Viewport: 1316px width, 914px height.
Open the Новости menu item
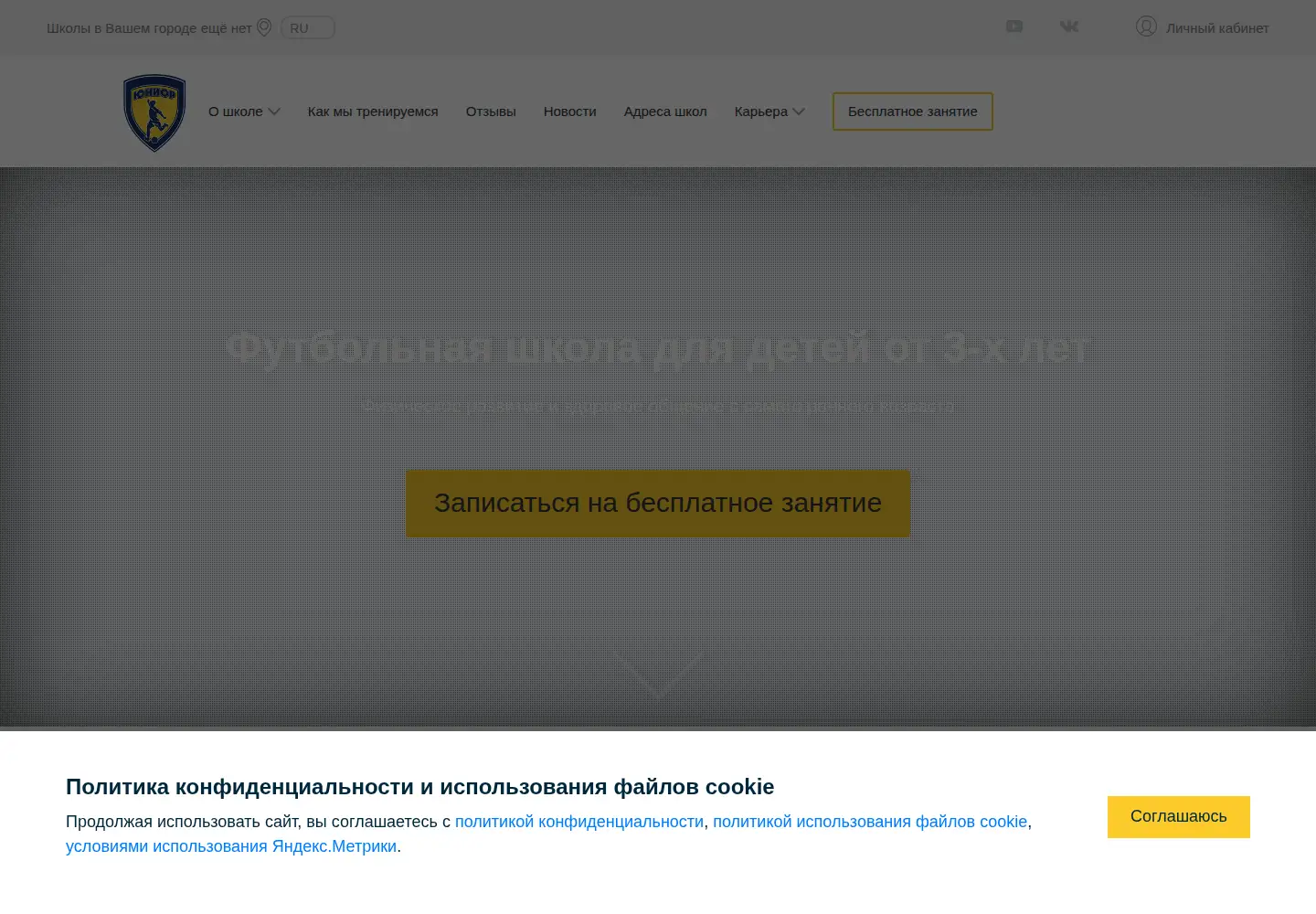[x=570, y=112]
